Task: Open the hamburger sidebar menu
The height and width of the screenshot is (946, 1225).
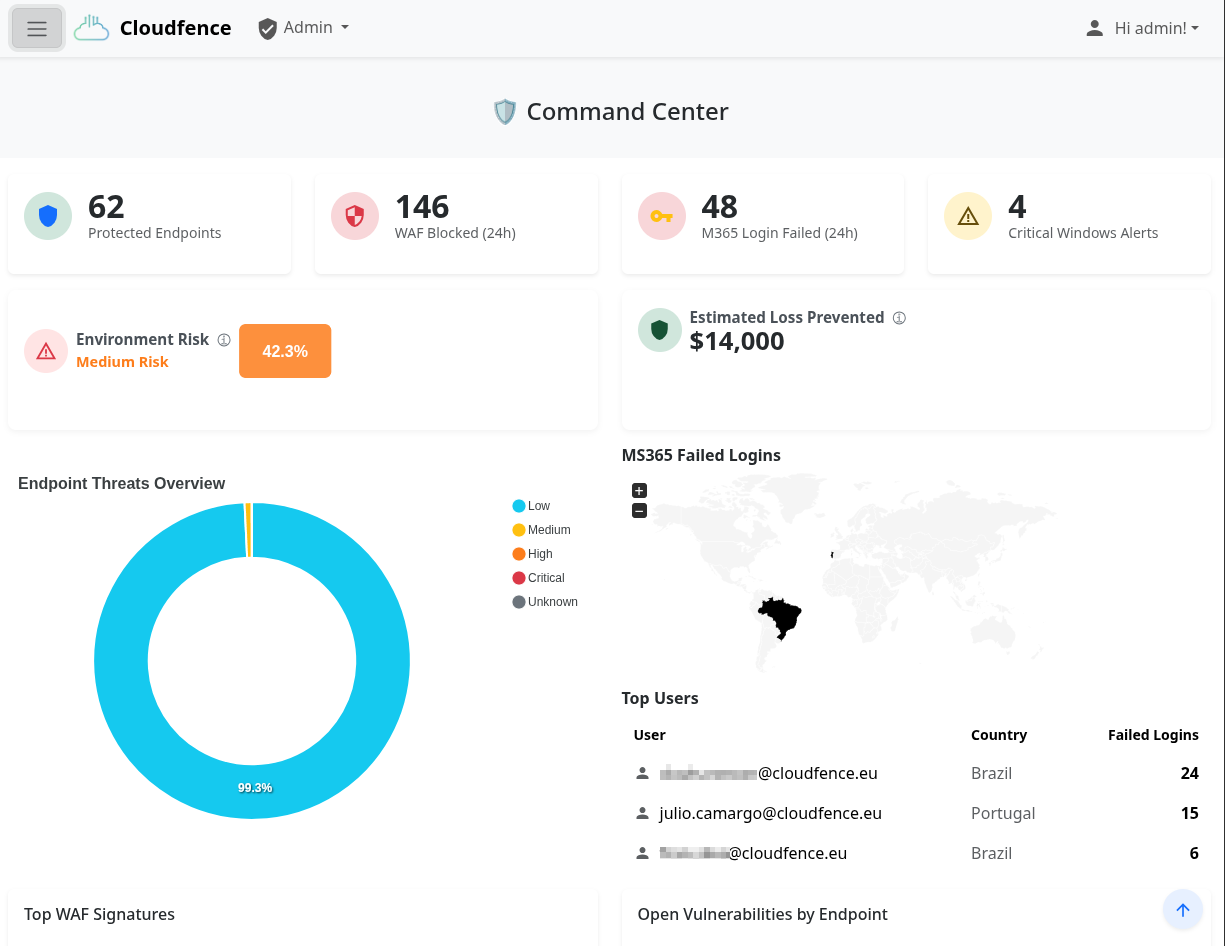Action: tap(37, 29)
